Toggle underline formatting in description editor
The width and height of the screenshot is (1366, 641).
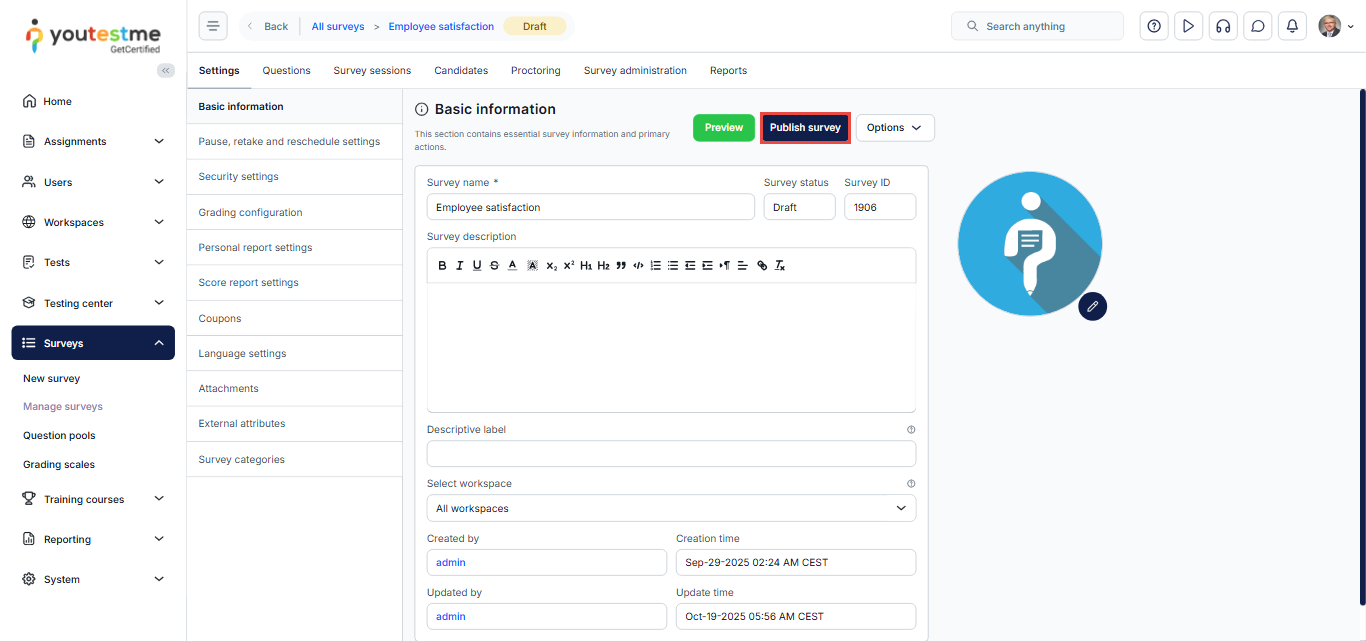tap(477, 265)
